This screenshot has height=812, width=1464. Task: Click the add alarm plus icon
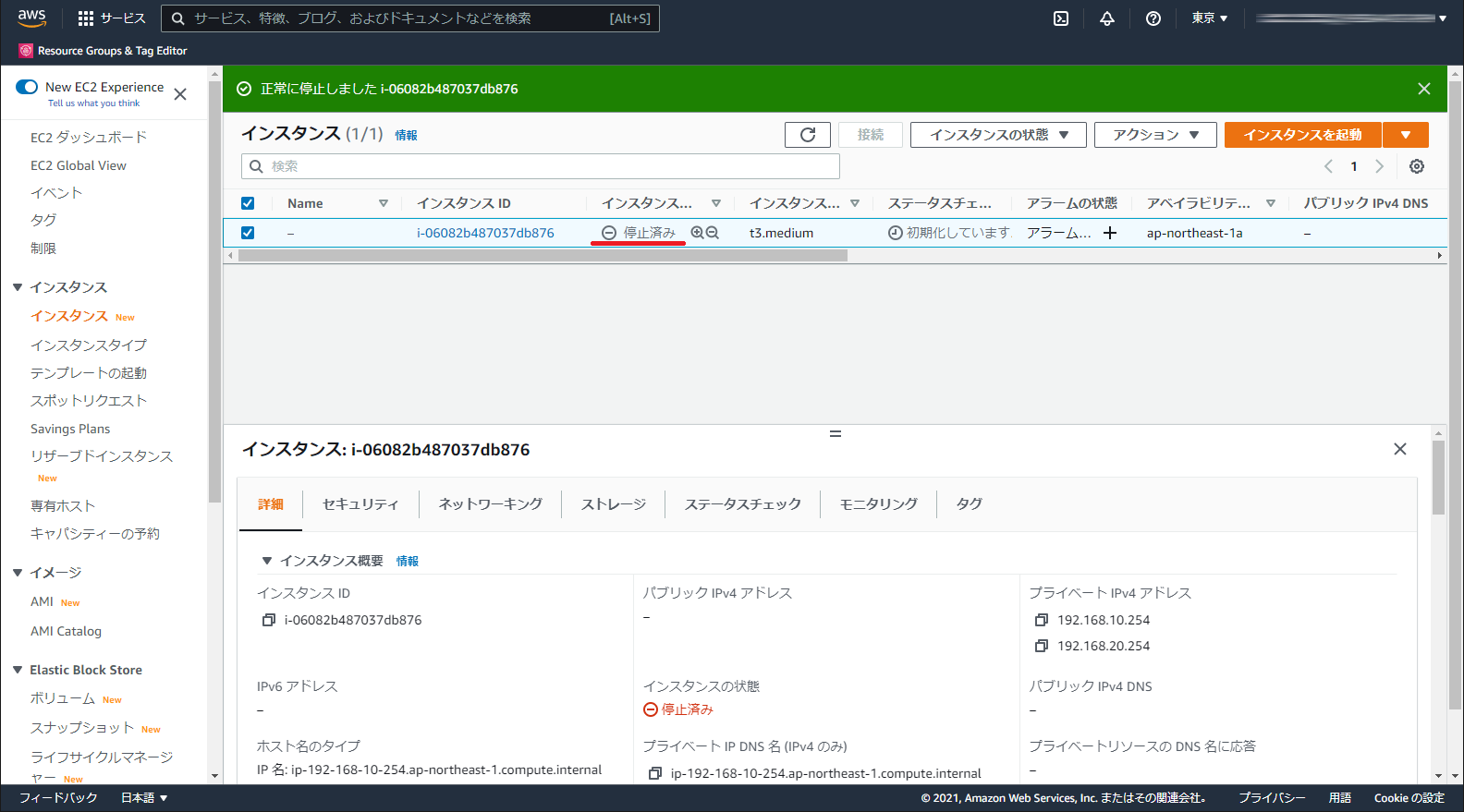tap(1110, 233)
